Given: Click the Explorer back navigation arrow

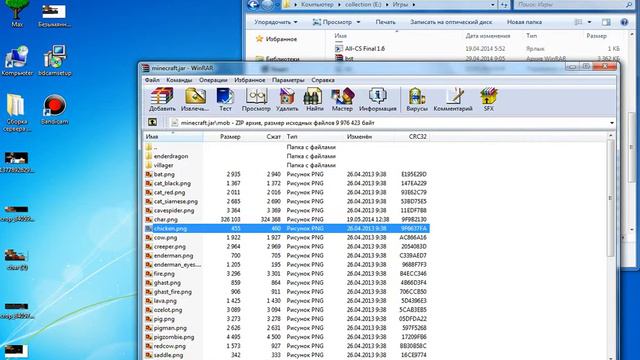Looking at the screenshot, I should [x=253, y=4].
